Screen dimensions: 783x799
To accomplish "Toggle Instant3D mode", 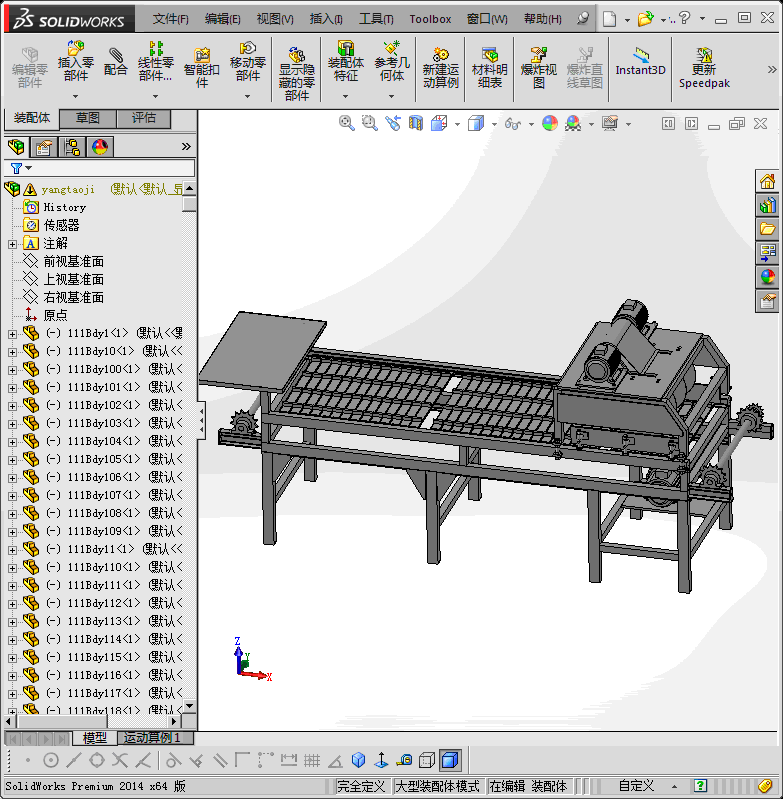I will pos(640,61).
